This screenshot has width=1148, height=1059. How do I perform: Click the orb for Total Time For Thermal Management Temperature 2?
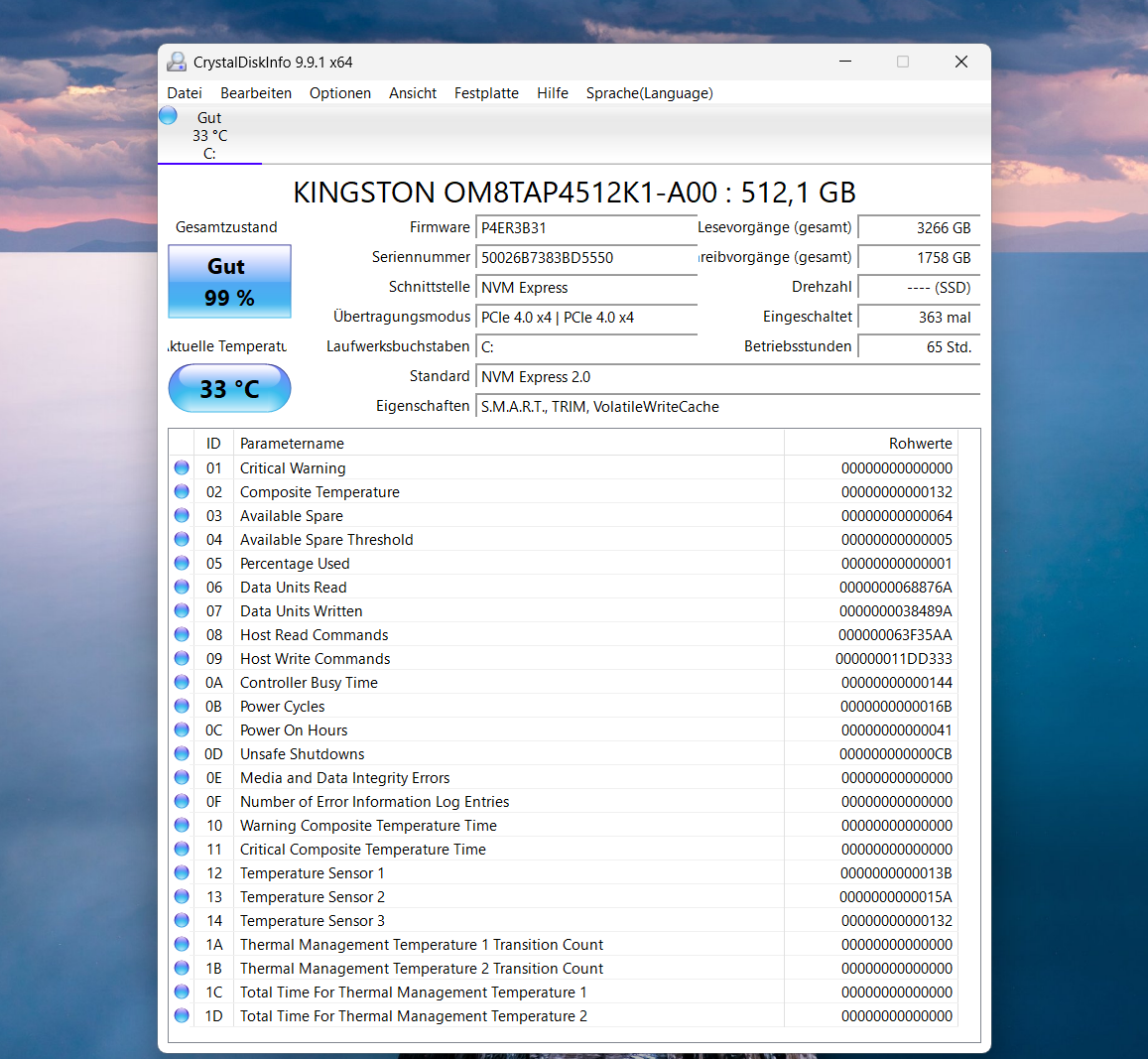point(182,1015)
